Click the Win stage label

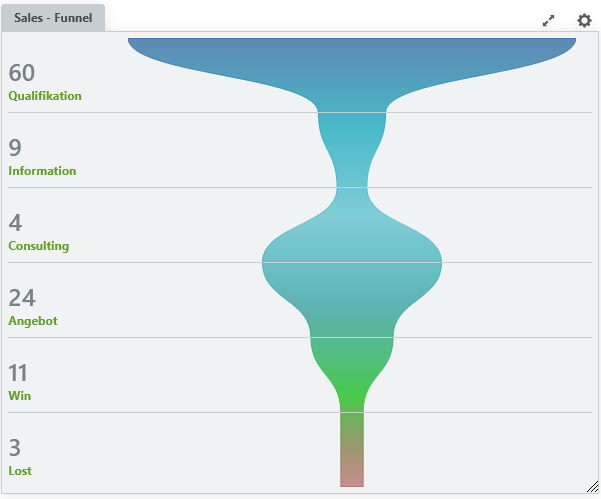click(20, 396)
